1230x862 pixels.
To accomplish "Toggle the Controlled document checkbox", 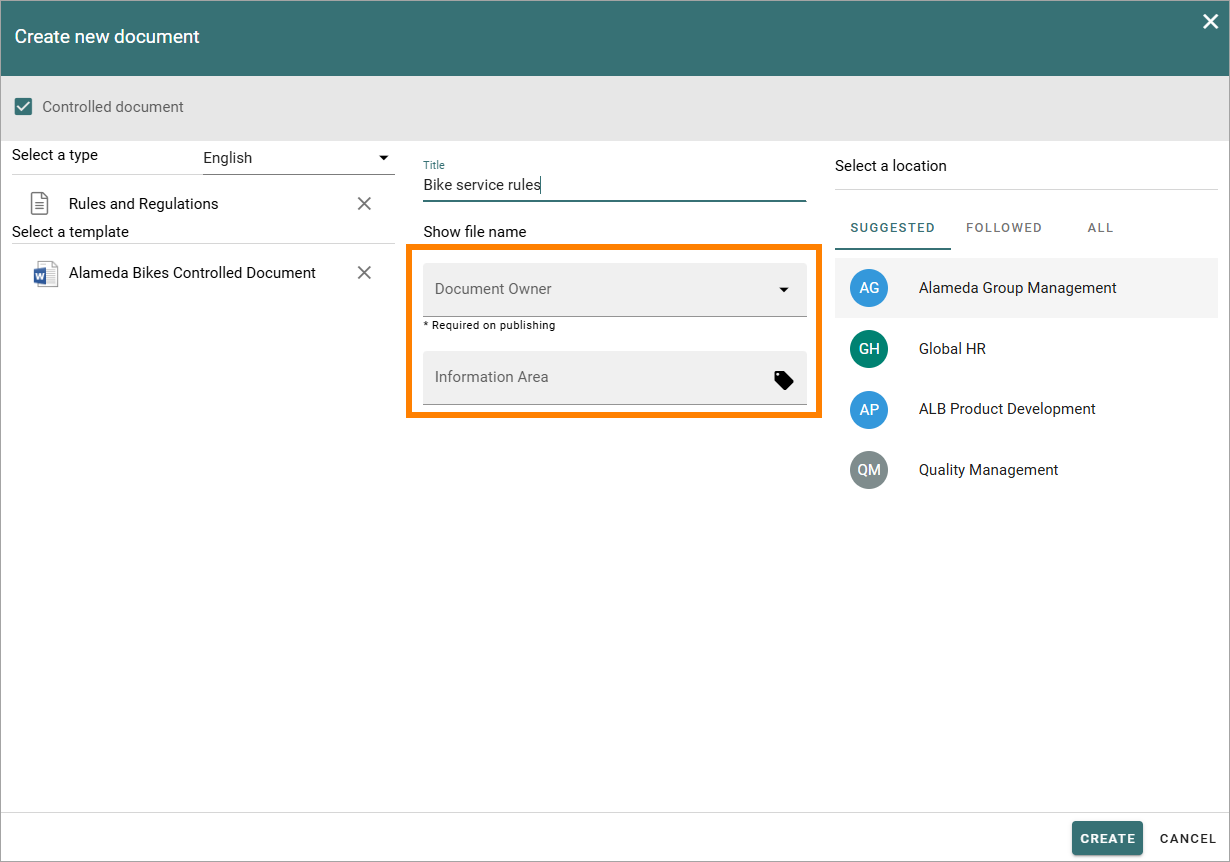I will [x=24, y=106].
